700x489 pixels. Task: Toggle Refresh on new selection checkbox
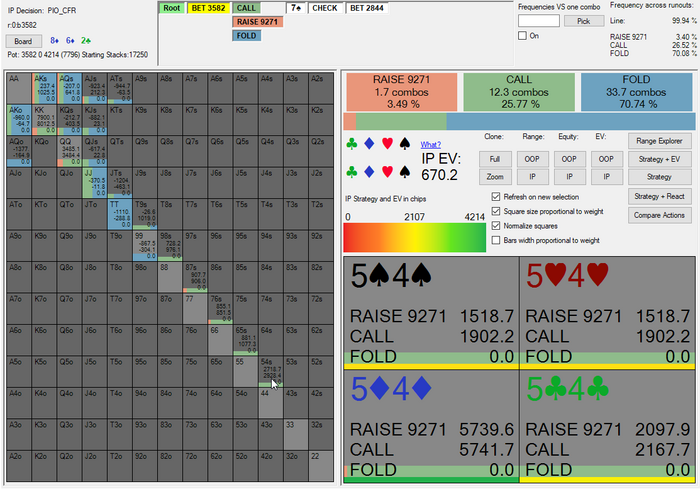point(496,197)
